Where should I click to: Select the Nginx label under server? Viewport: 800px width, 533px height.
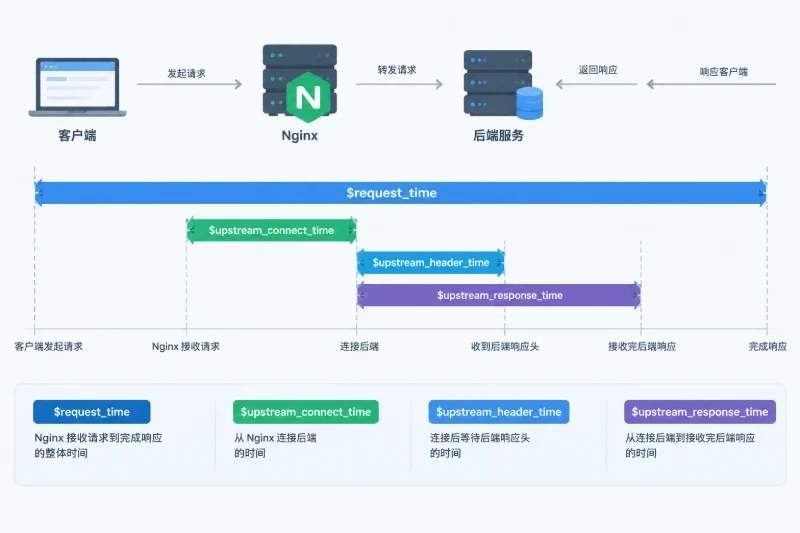tap(300, 136)
